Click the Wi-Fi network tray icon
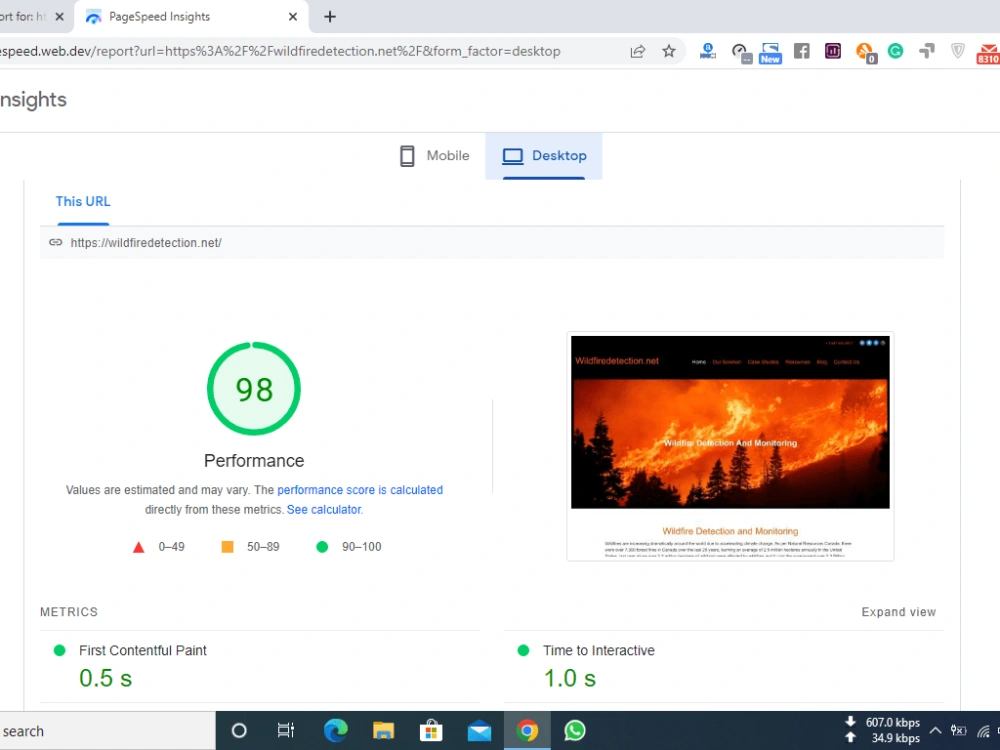 click(983, 730)
